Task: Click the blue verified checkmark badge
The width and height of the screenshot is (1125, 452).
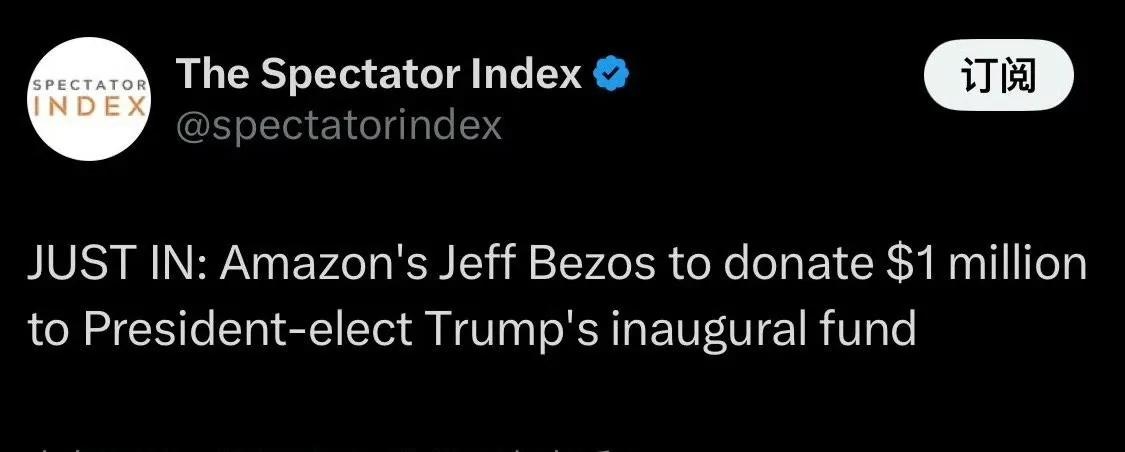Action: [612, 74]
